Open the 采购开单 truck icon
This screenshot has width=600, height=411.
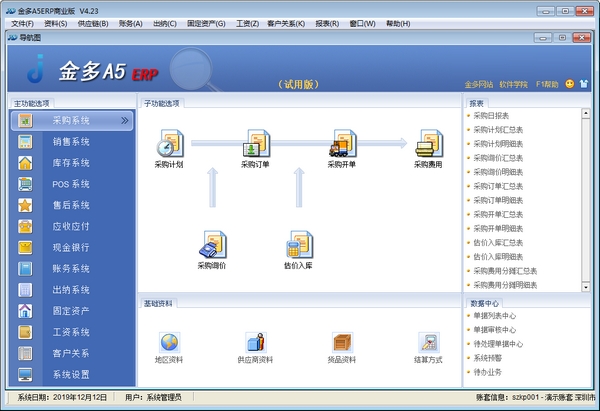(x=343, y=143)
